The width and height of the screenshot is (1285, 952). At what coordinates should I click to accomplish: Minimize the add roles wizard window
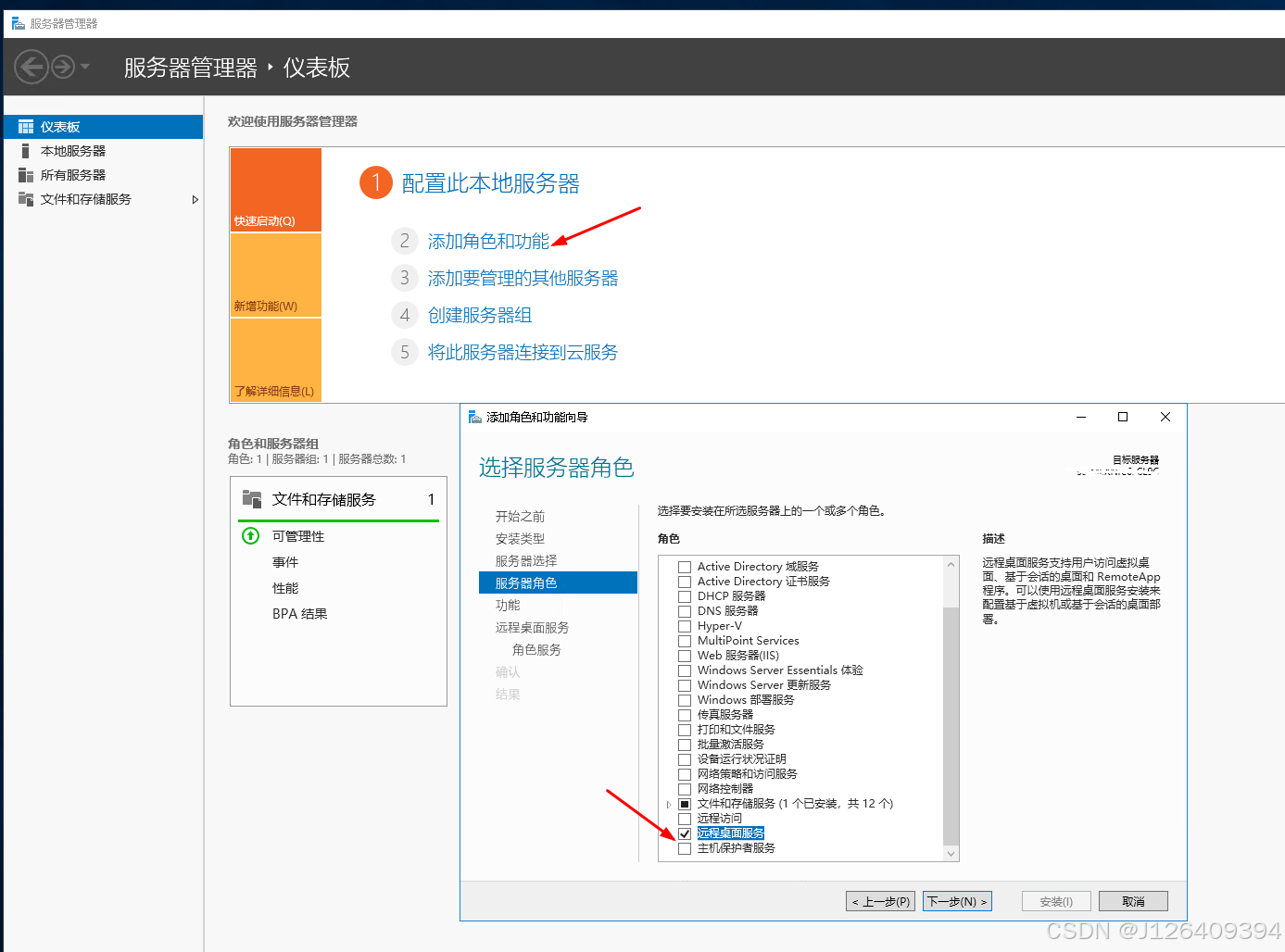click(x=1081, y=417)
